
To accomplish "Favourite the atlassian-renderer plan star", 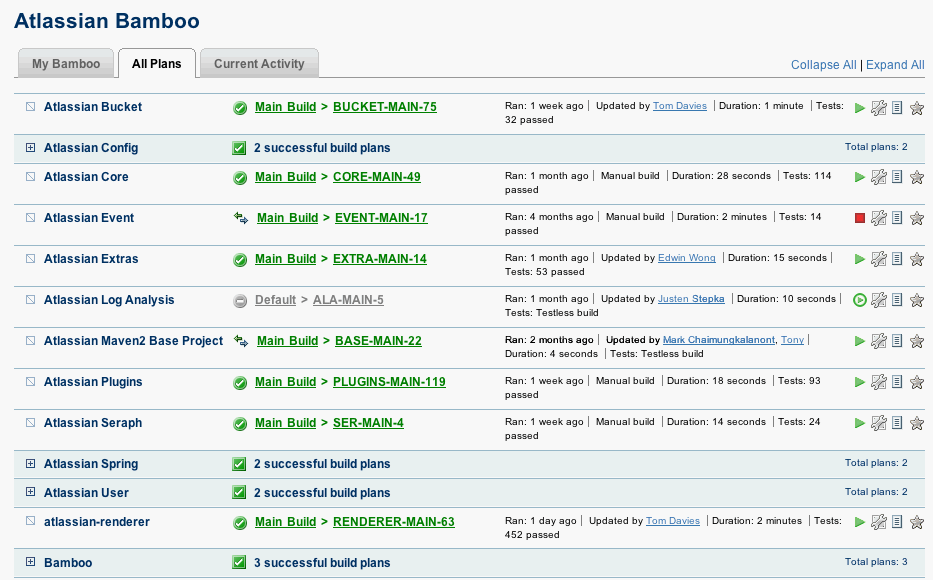I will click(x=917, y=522).
